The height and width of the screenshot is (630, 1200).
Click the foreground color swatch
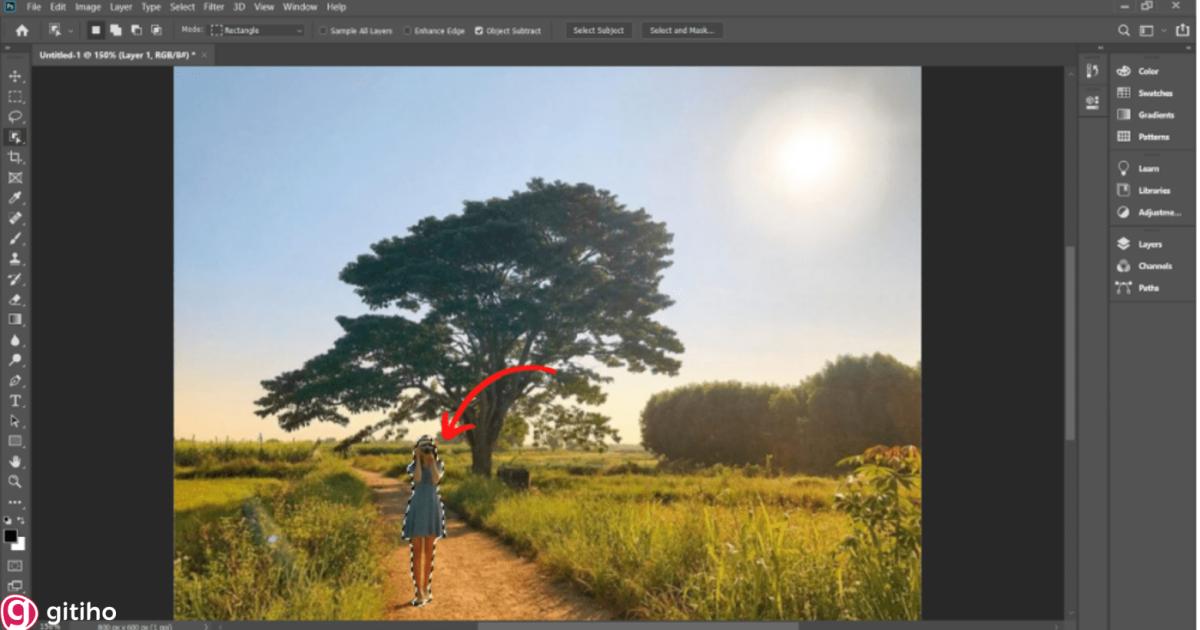pyautogui.click(x=11, y=537)
